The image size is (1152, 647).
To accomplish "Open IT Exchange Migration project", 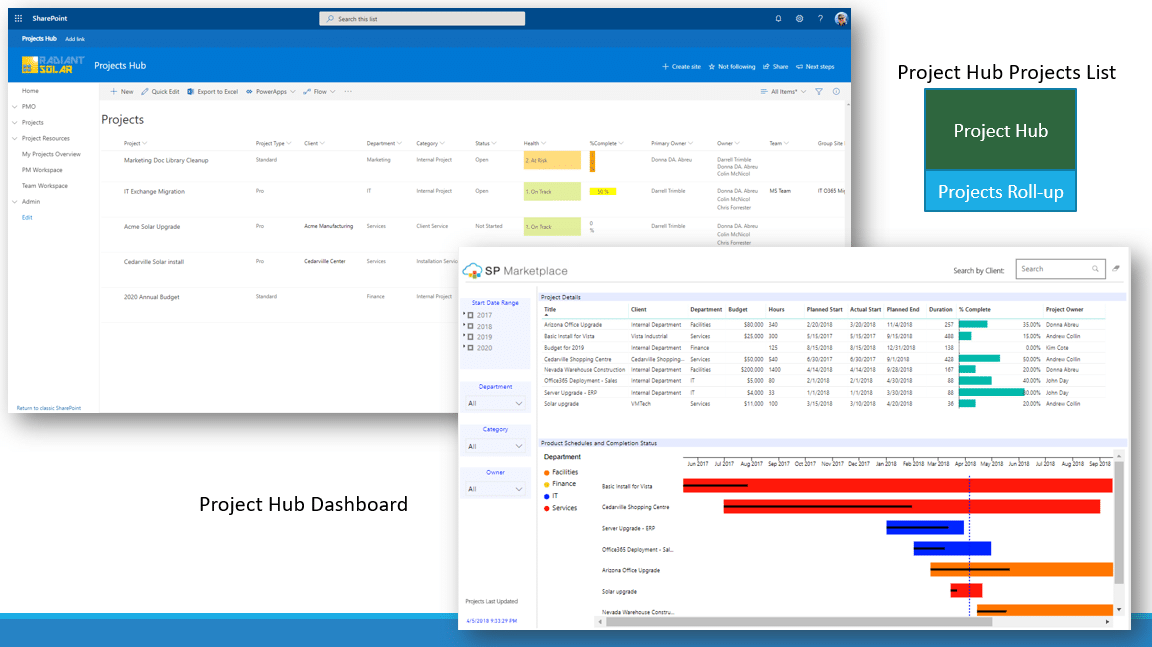I will point(154,192).
